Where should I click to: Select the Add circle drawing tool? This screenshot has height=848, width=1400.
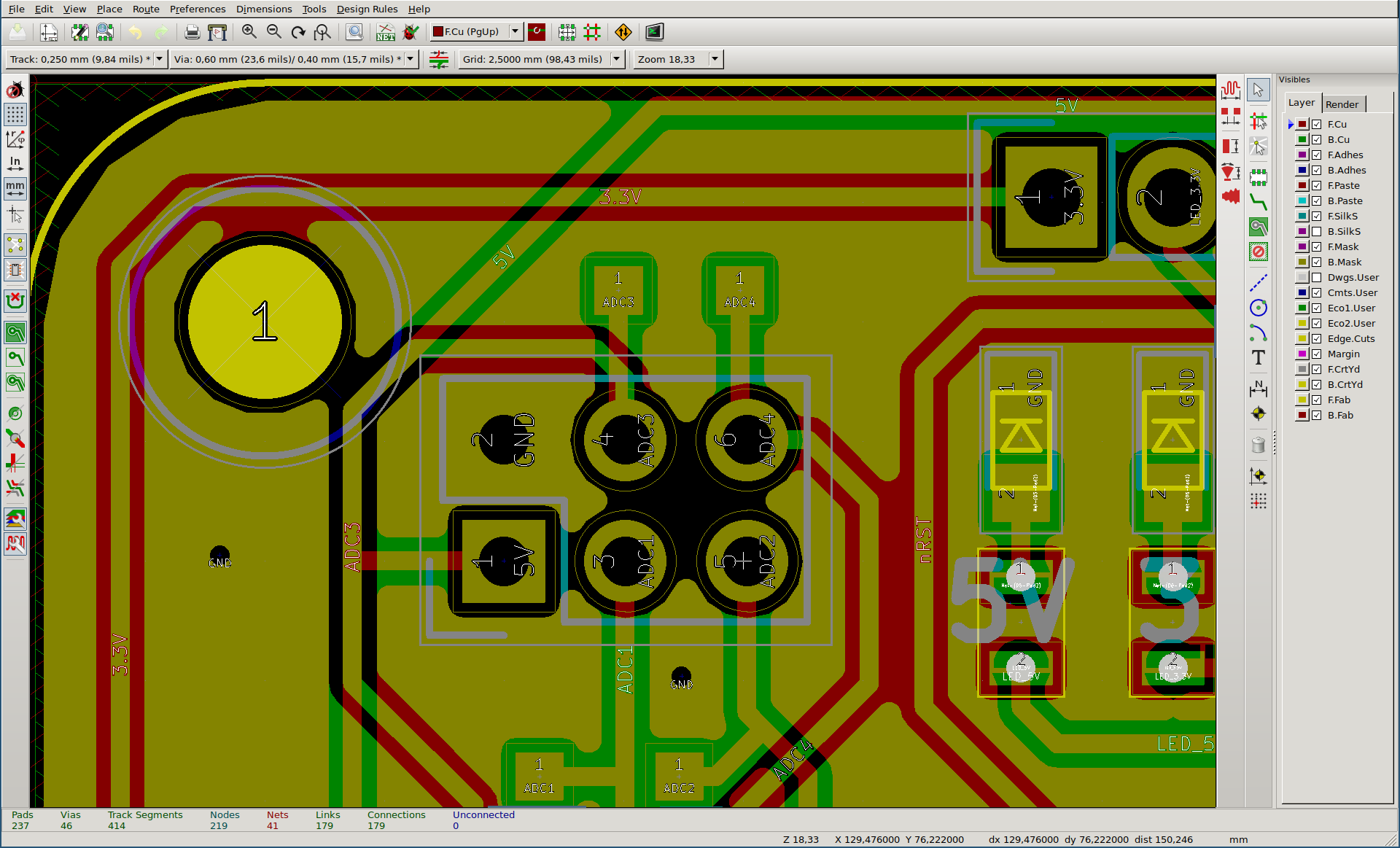click(1259, 308)
